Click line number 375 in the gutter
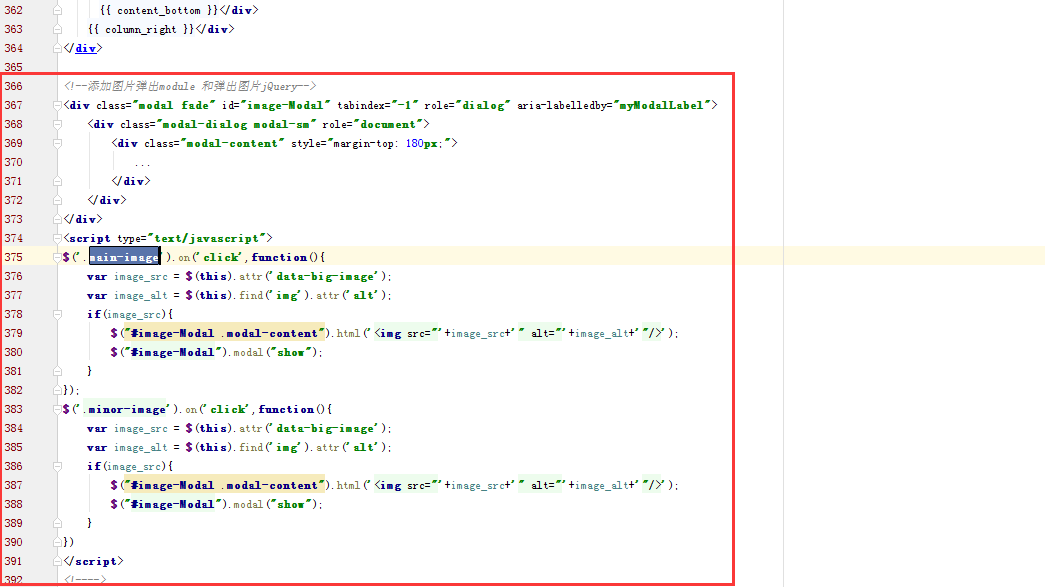This screenshot has width=1045, height=587. pos(13,257)
